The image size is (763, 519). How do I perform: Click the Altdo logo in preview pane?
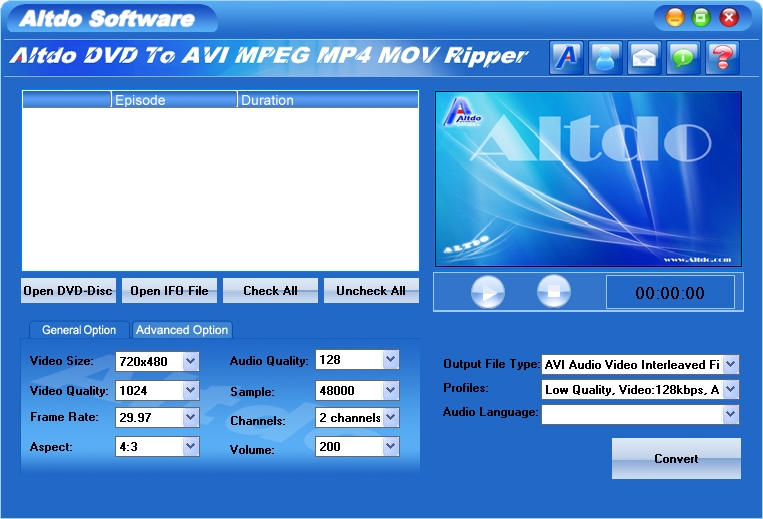tap(462, 113)
